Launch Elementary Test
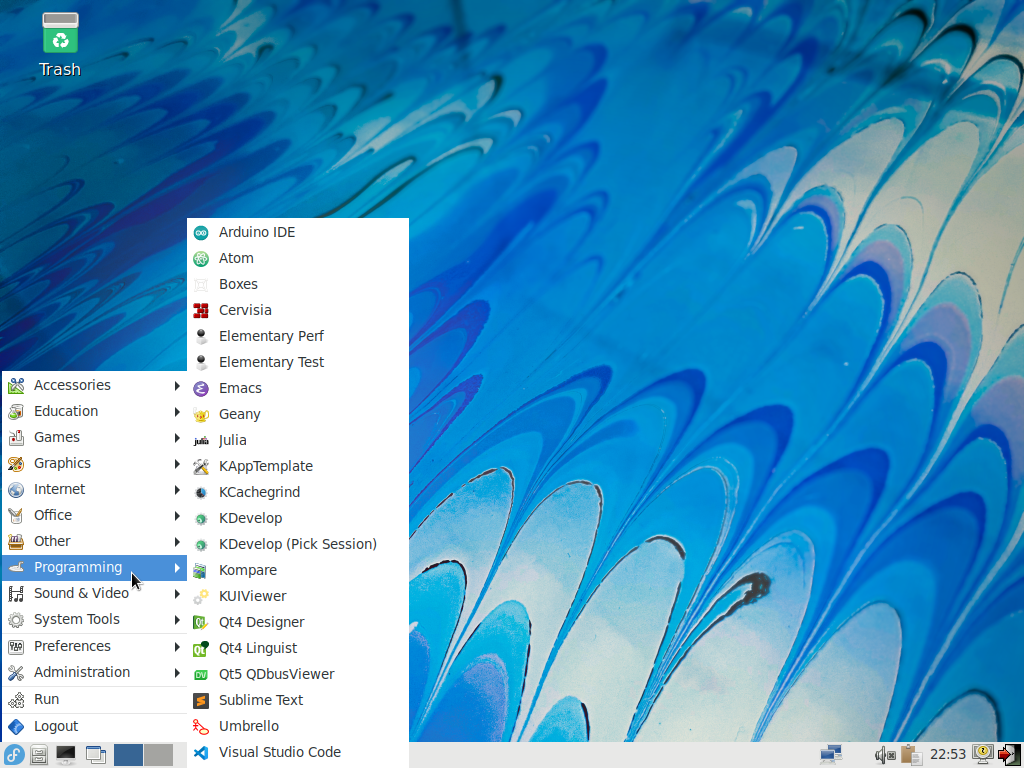Screen dimensions: 1024x768 point(298,362)
